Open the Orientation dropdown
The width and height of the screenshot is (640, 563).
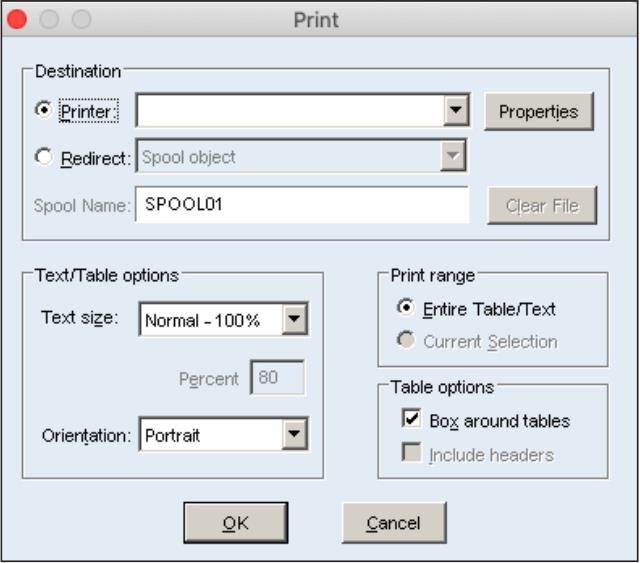click(x=295, y=435)
